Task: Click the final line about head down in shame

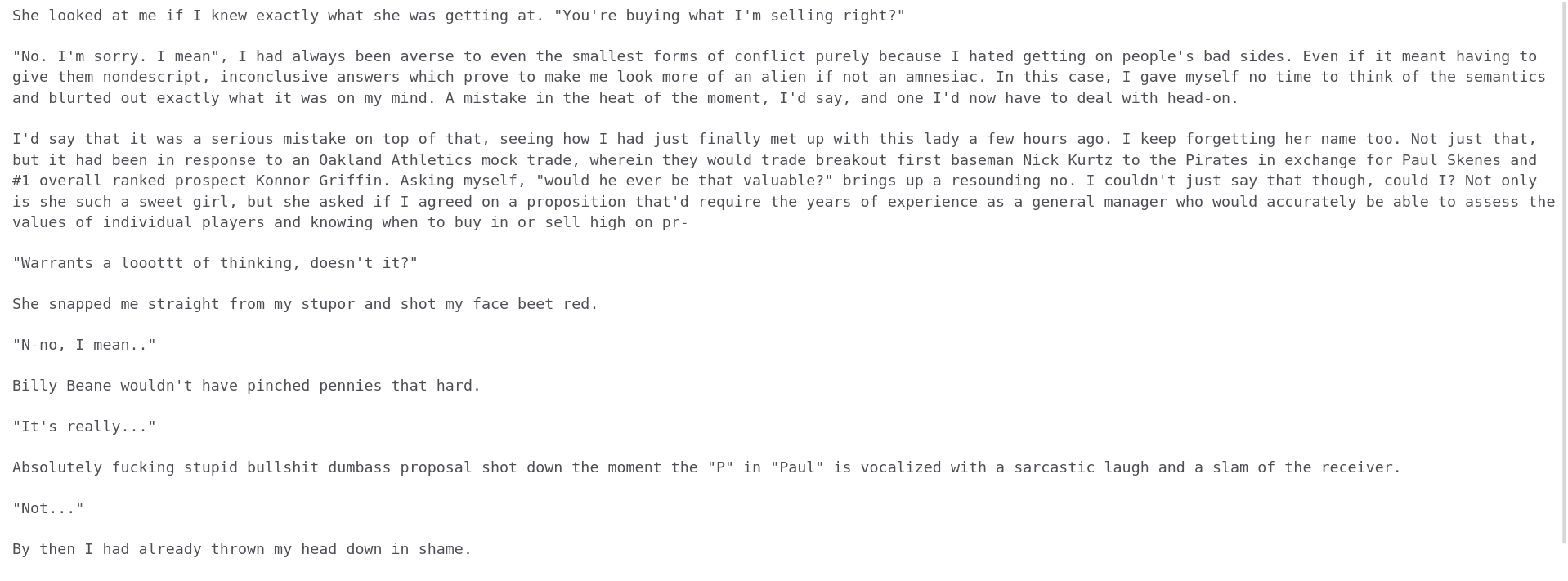Action: pyautogui.click(x=242, y=549)
